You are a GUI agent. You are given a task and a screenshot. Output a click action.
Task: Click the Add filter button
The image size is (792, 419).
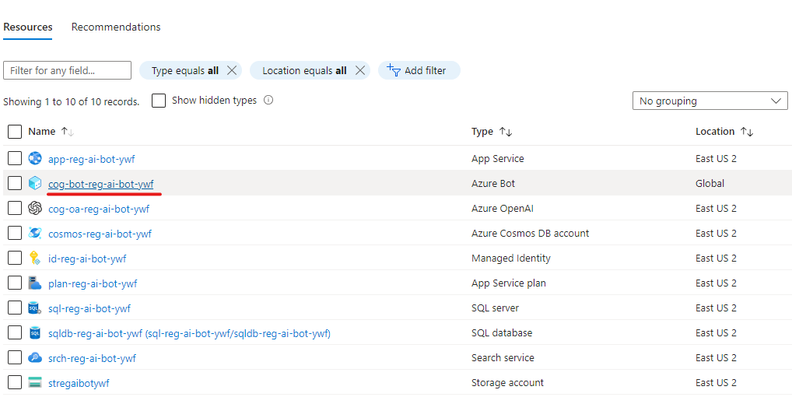[419, 71]
